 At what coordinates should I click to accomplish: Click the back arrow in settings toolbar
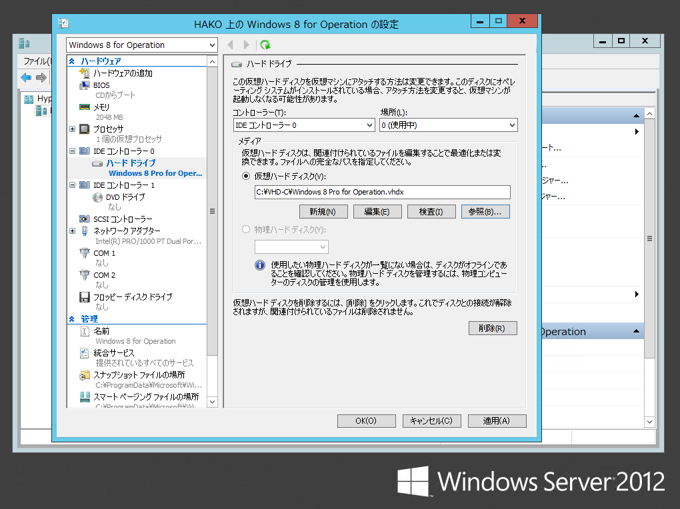point(230,45)
